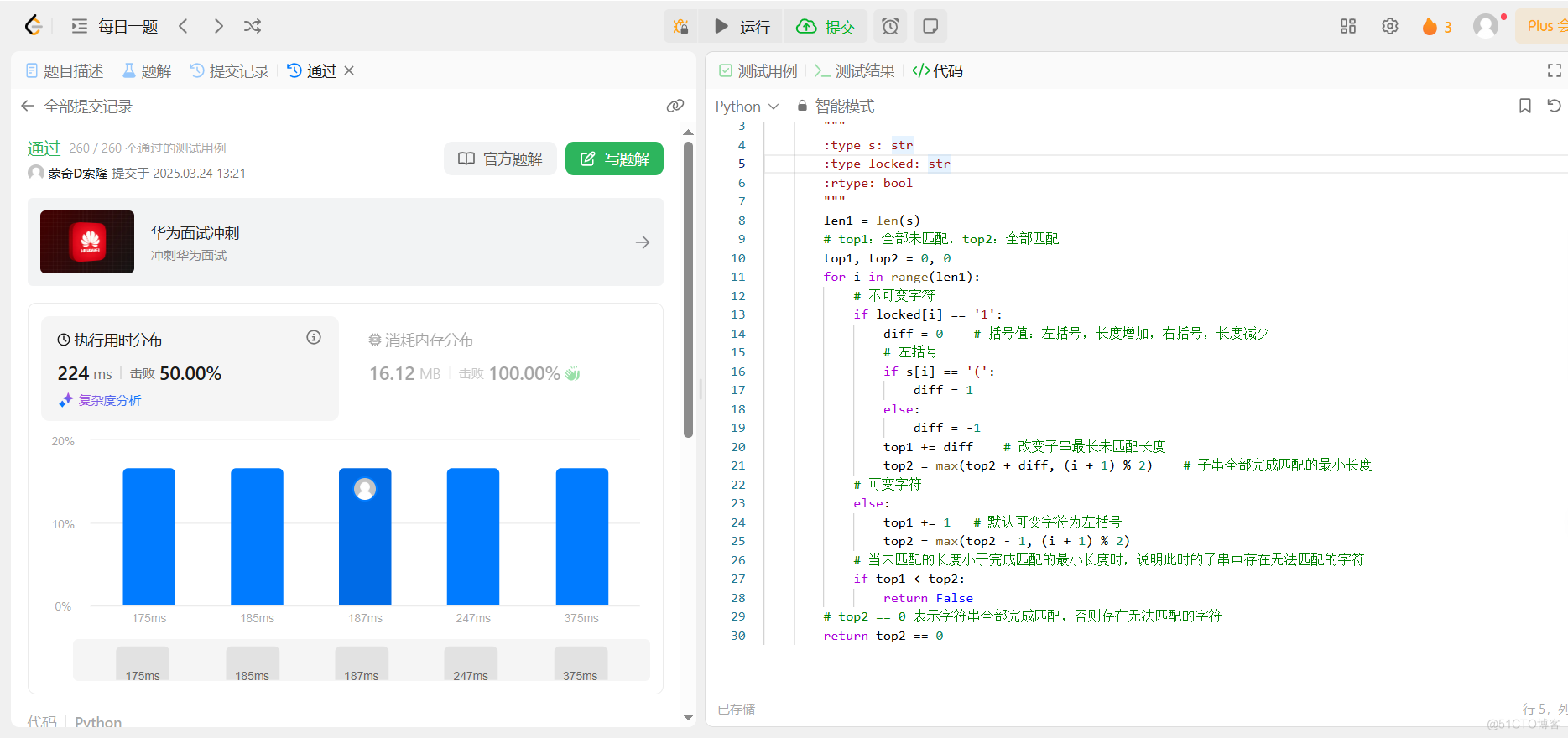
Task: Bookmark the code with bookmark icon
Action: click(1525, 106)
